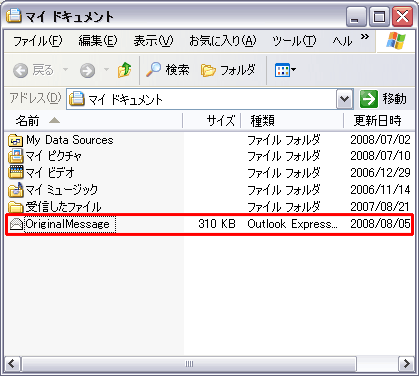The height and width of the screenshot is (376, 419).
Task: Expand the address bar dropdown
Action: 344,99
